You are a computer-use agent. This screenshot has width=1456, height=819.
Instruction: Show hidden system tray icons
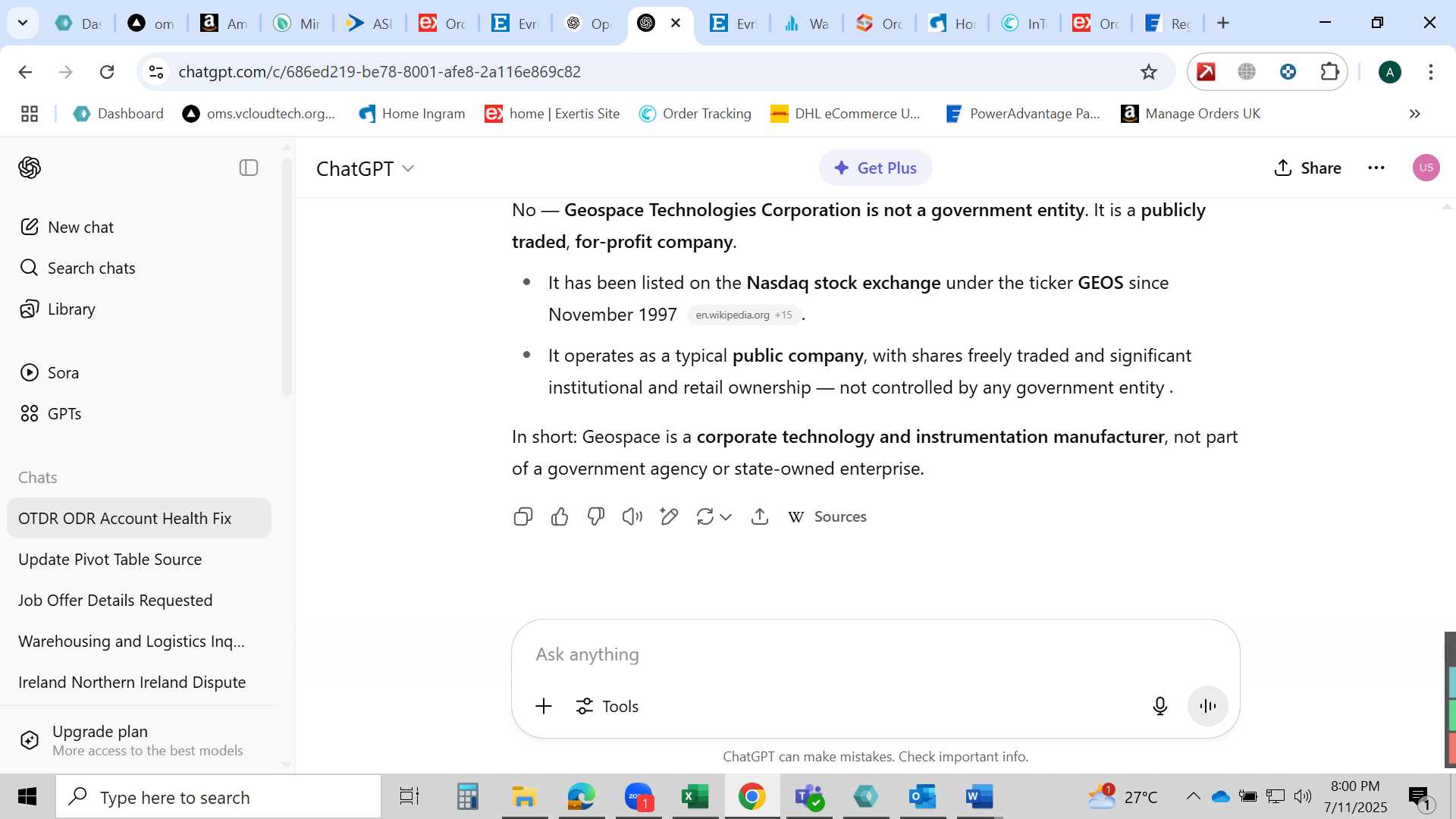tap(1193, 796)
